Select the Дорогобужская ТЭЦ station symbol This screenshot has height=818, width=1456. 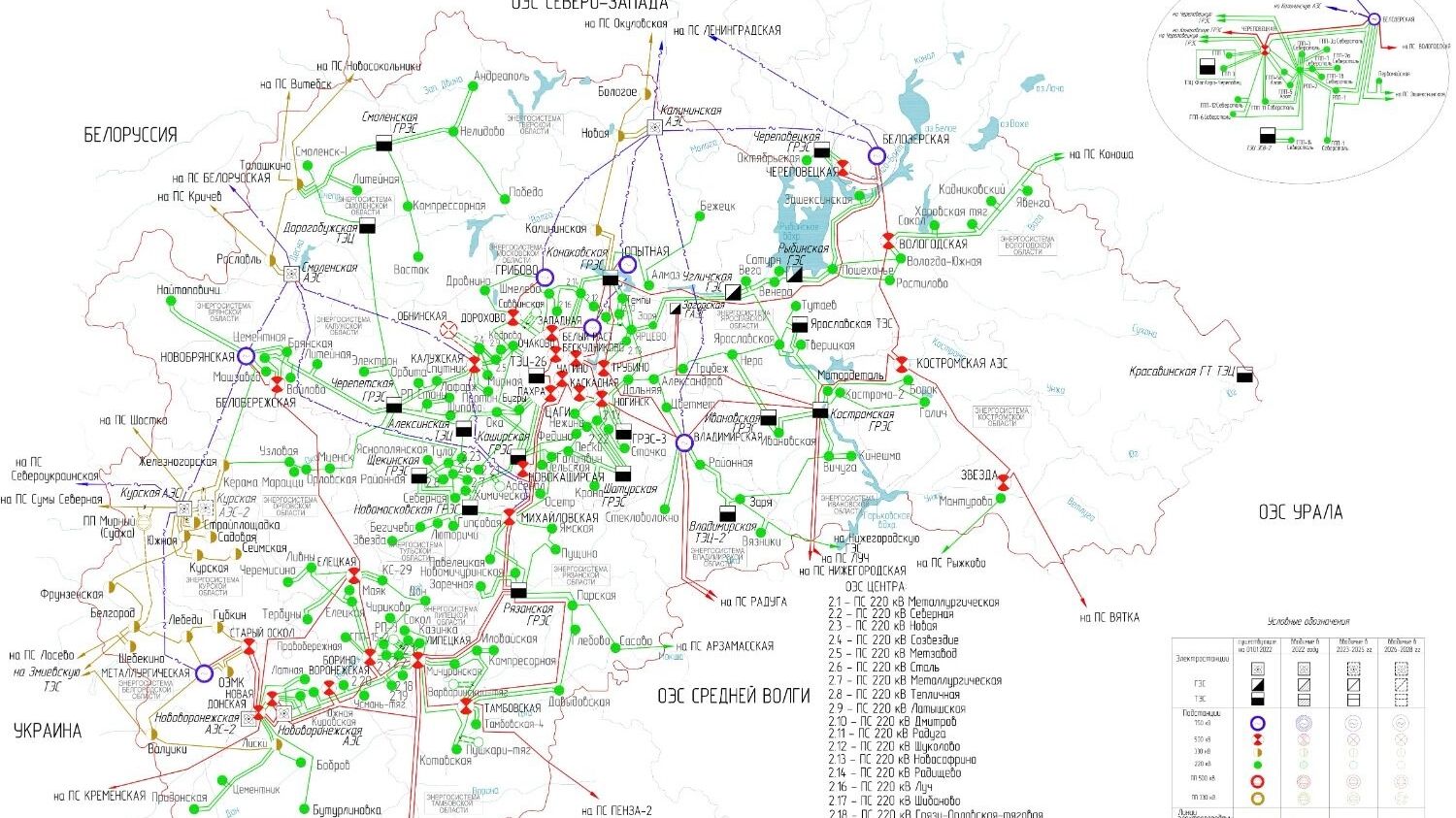[368, 227]
